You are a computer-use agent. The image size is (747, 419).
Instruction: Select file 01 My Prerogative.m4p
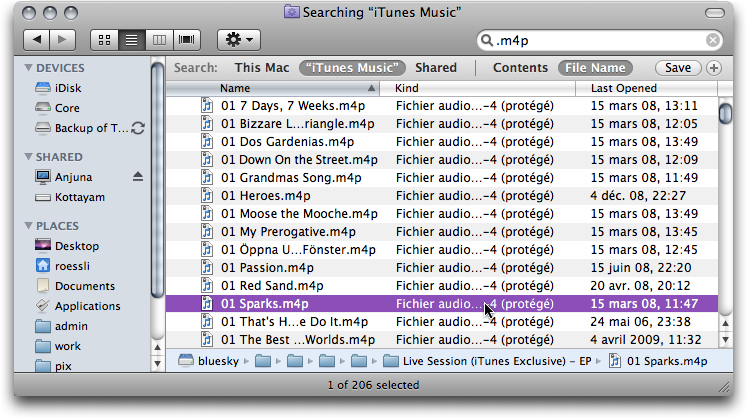(442, 232)
